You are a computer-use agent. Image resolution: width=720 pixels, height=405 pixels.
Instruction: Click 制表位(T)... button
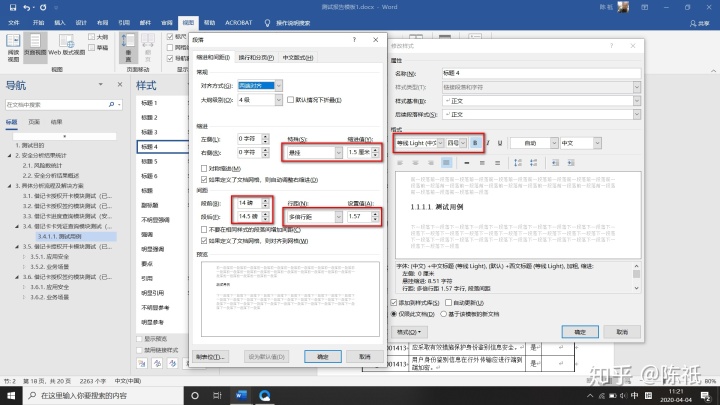coord(210,357)
